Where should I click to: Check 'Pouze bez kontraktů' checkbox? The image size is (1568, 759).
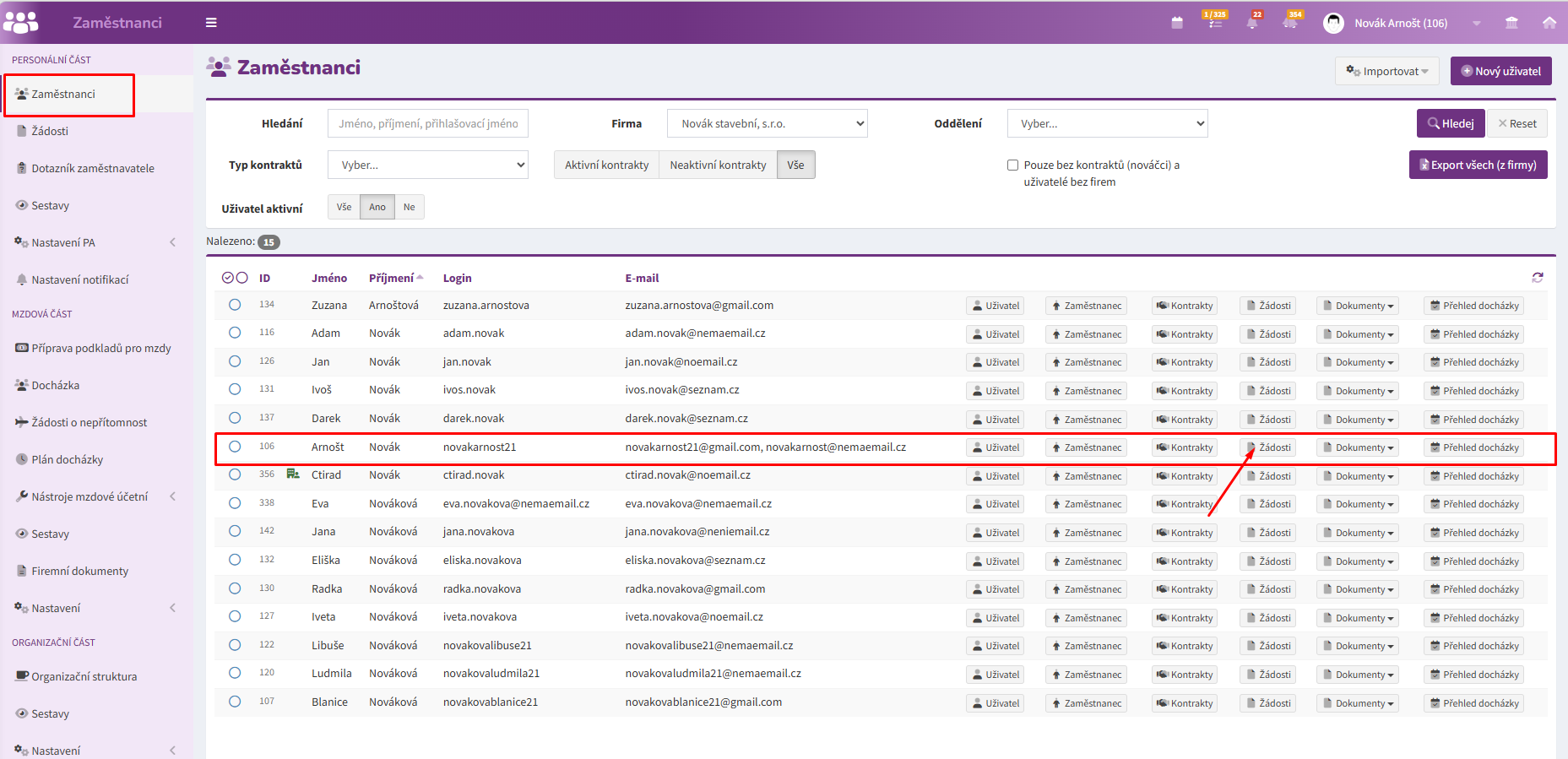coord(1012,165)
